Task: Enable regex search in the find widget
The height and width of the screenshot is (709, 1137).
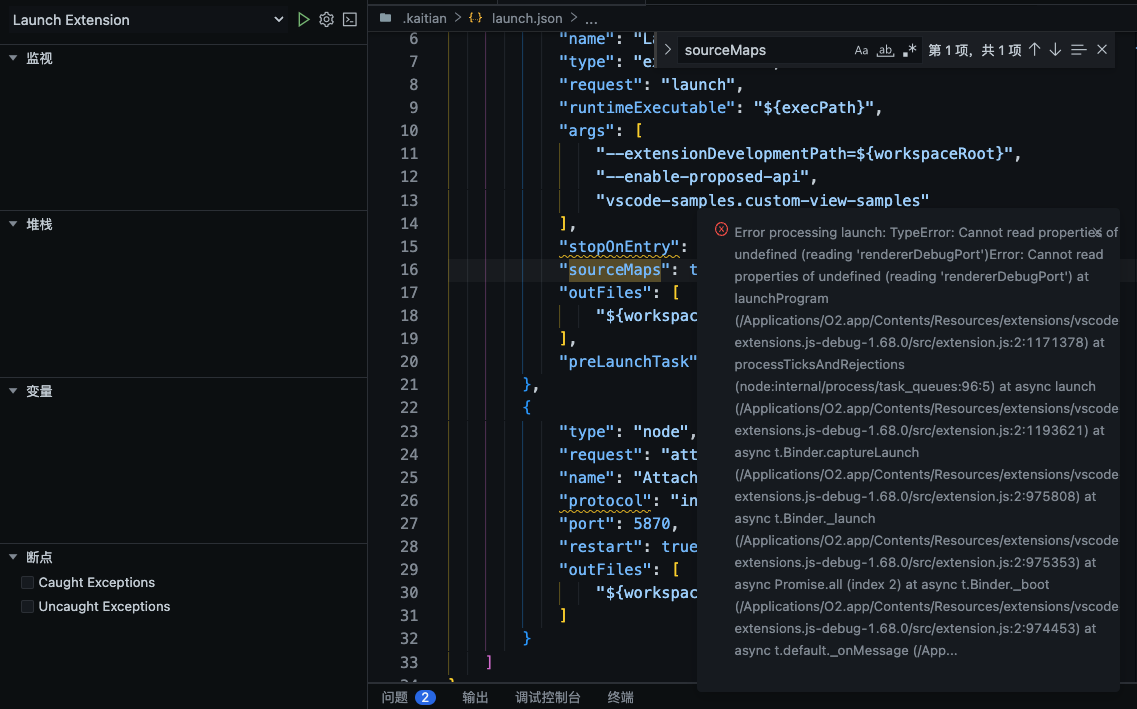Action: click(x=908, y=49)
